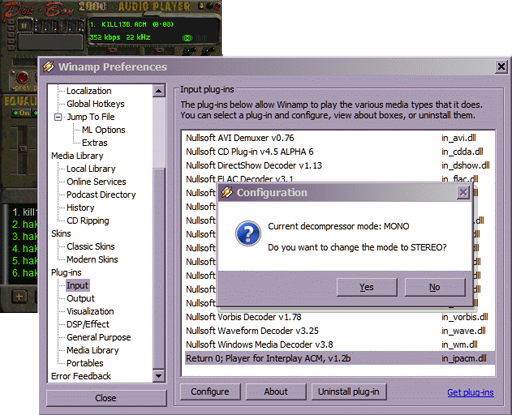Click the question mark icon in Configuration dialog

[248, 233]
